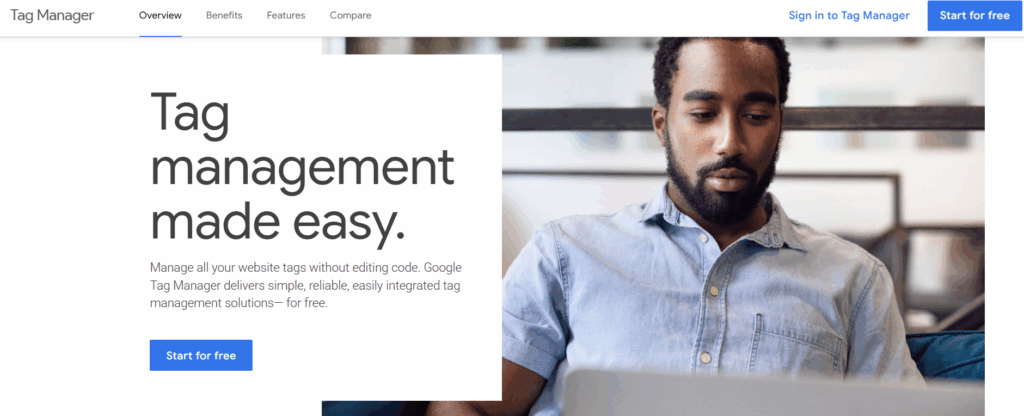This screenshot has width=1024, height=416.
Task: Click the blue cushion beside the man
Action: [x=947, y=355]
